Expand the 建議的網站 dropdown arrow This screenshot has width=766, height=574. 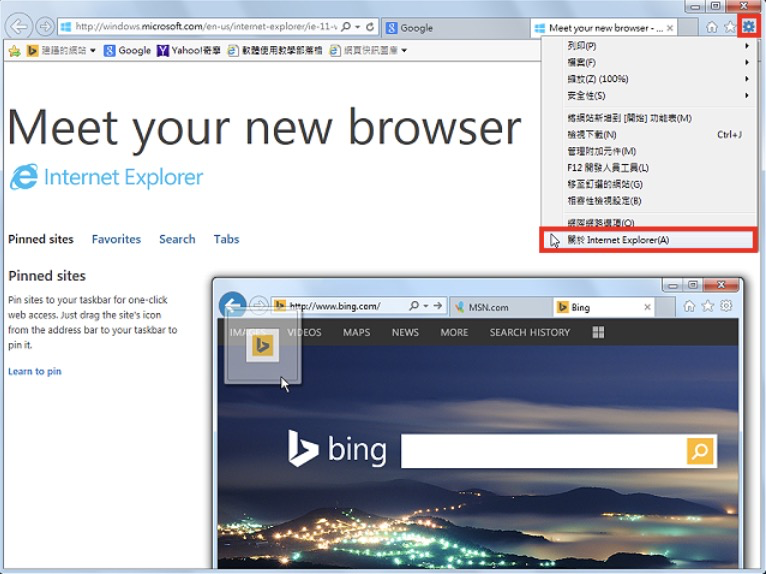92,50
